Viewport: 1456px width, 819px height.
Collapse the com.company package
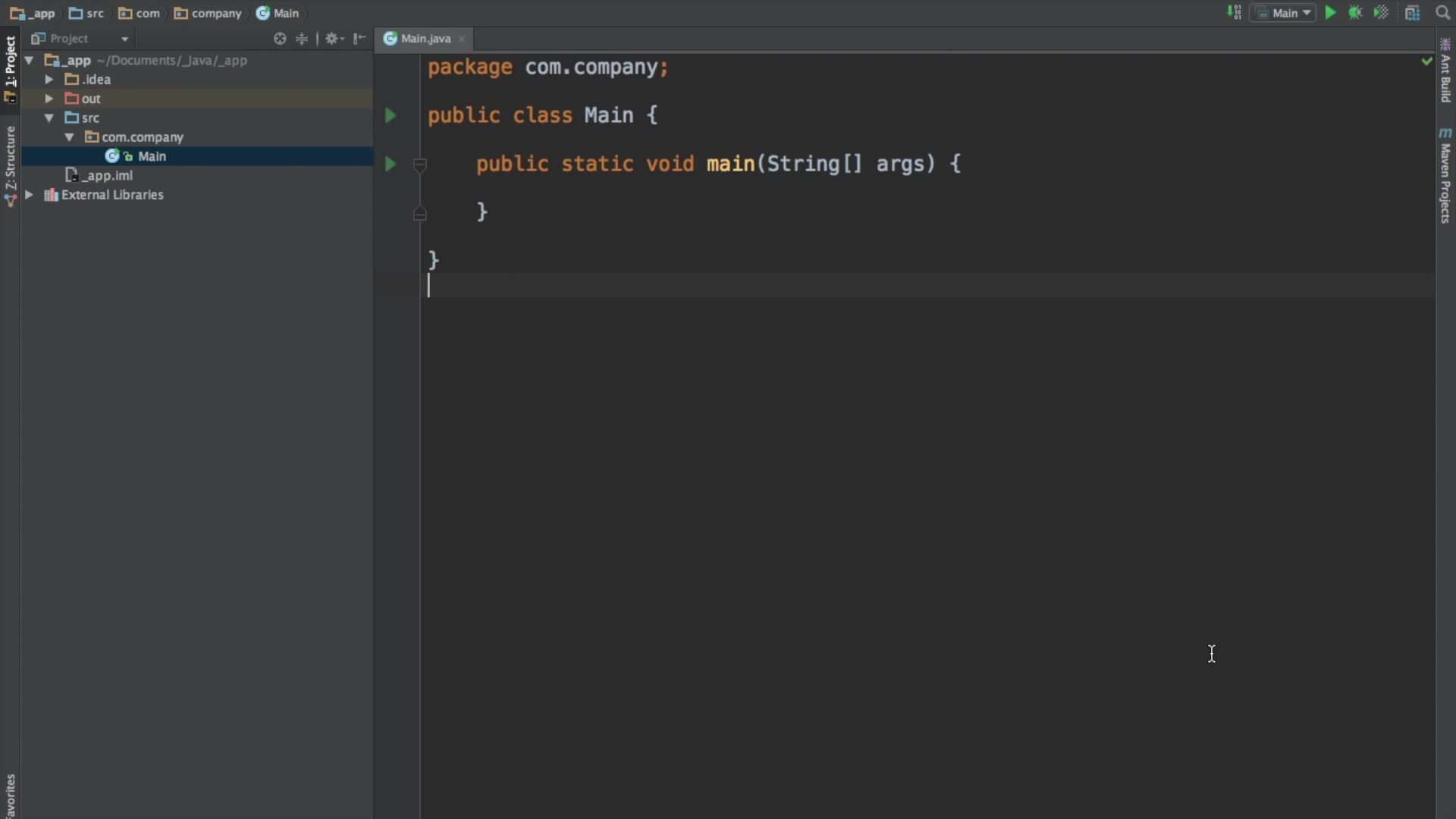[x=69, y=137]
